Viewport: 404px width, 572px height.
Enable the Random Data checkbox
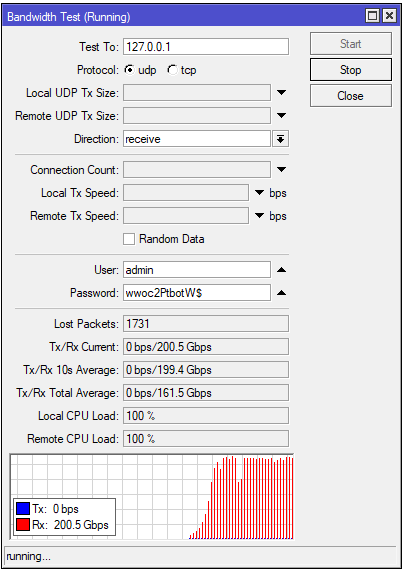click(128, 239)
